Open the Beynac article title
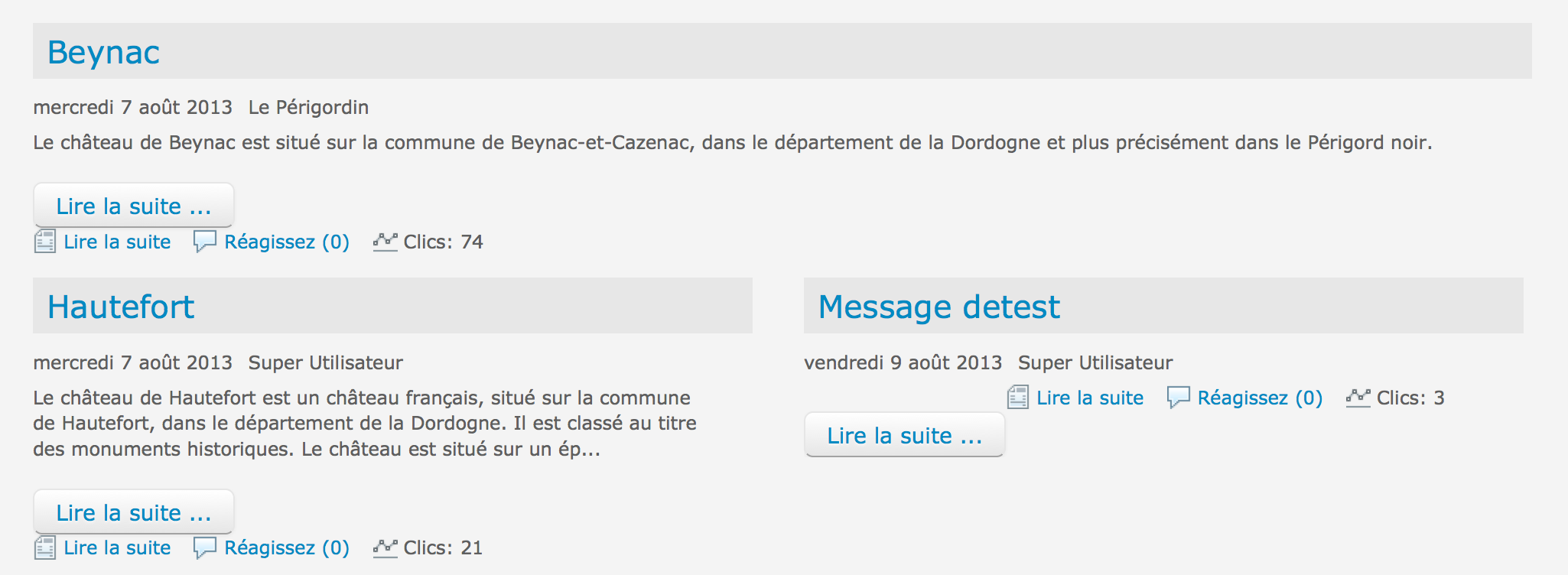1568x575 pixels. pyautogui.click(x=103, y=52)
